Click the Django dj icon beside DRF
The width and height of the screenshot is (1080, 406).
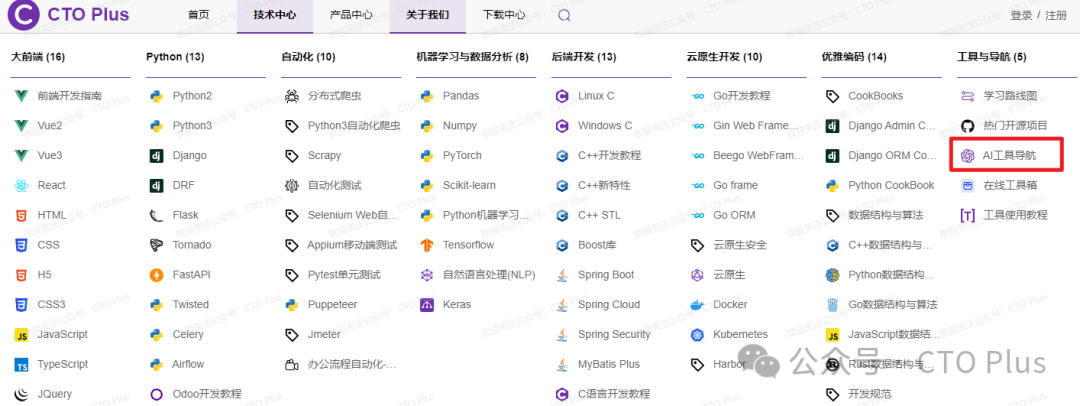156,185
